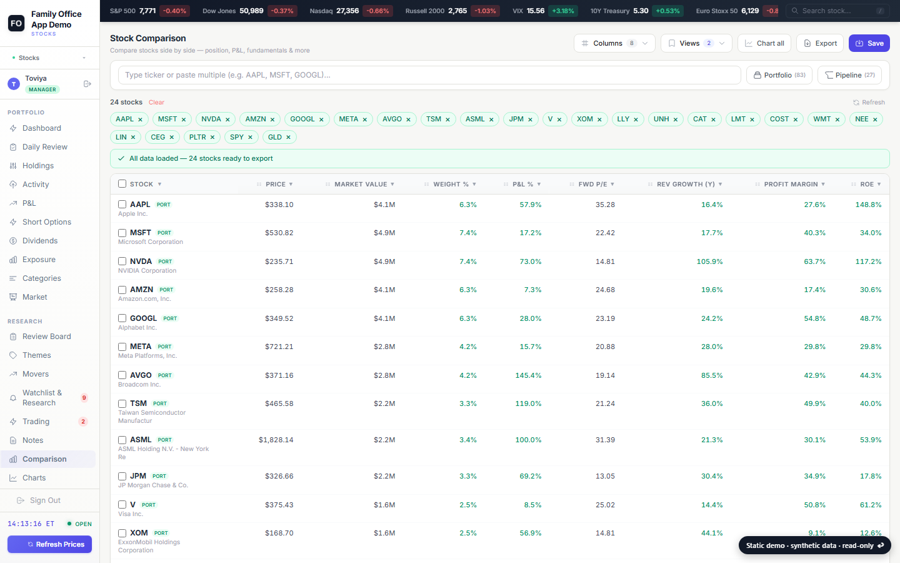
Task: Open Watchlist & Research bell icon
Action: (13, 398)
